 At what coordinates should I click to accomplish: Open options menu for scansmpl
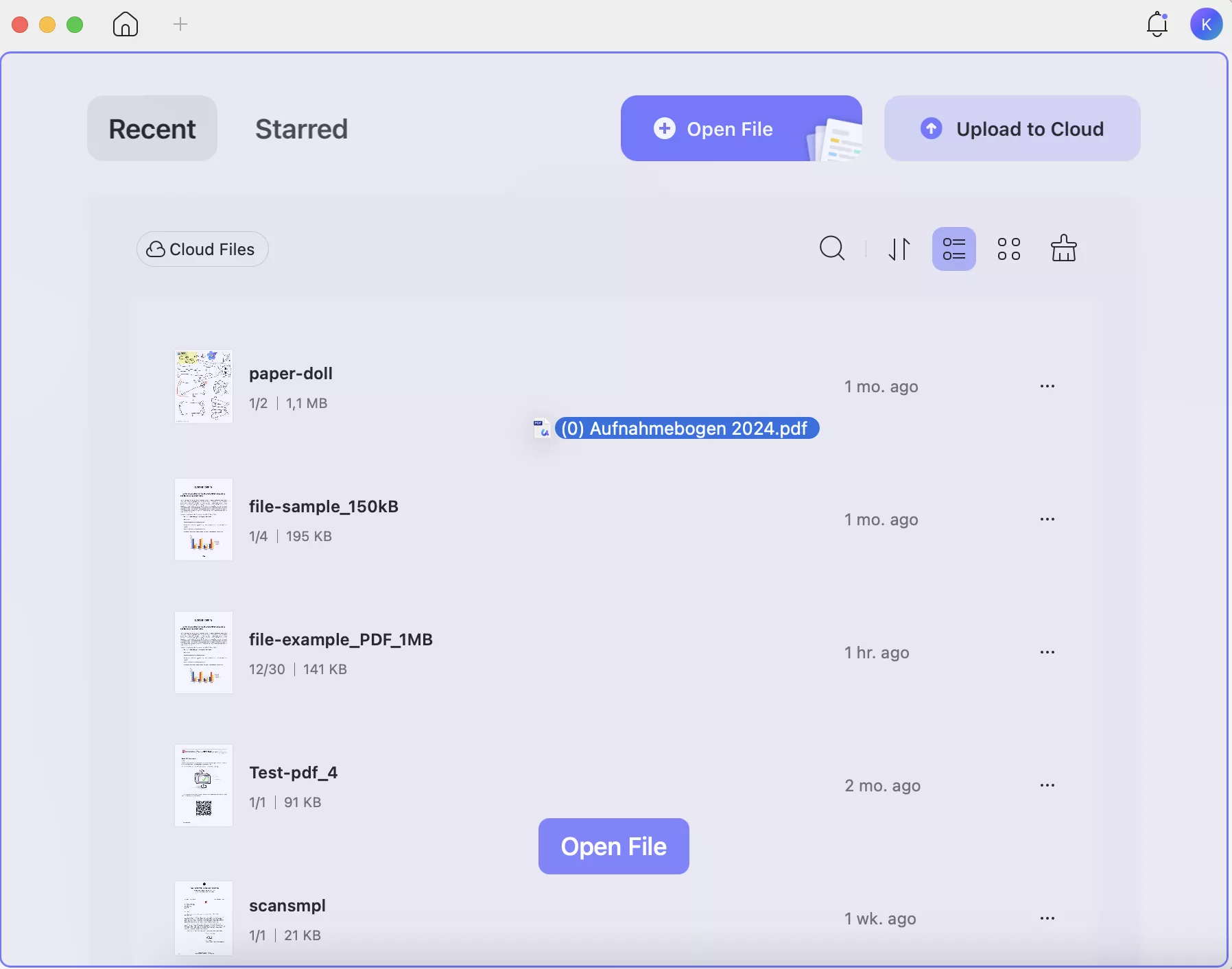click(x=1048, y=918)
